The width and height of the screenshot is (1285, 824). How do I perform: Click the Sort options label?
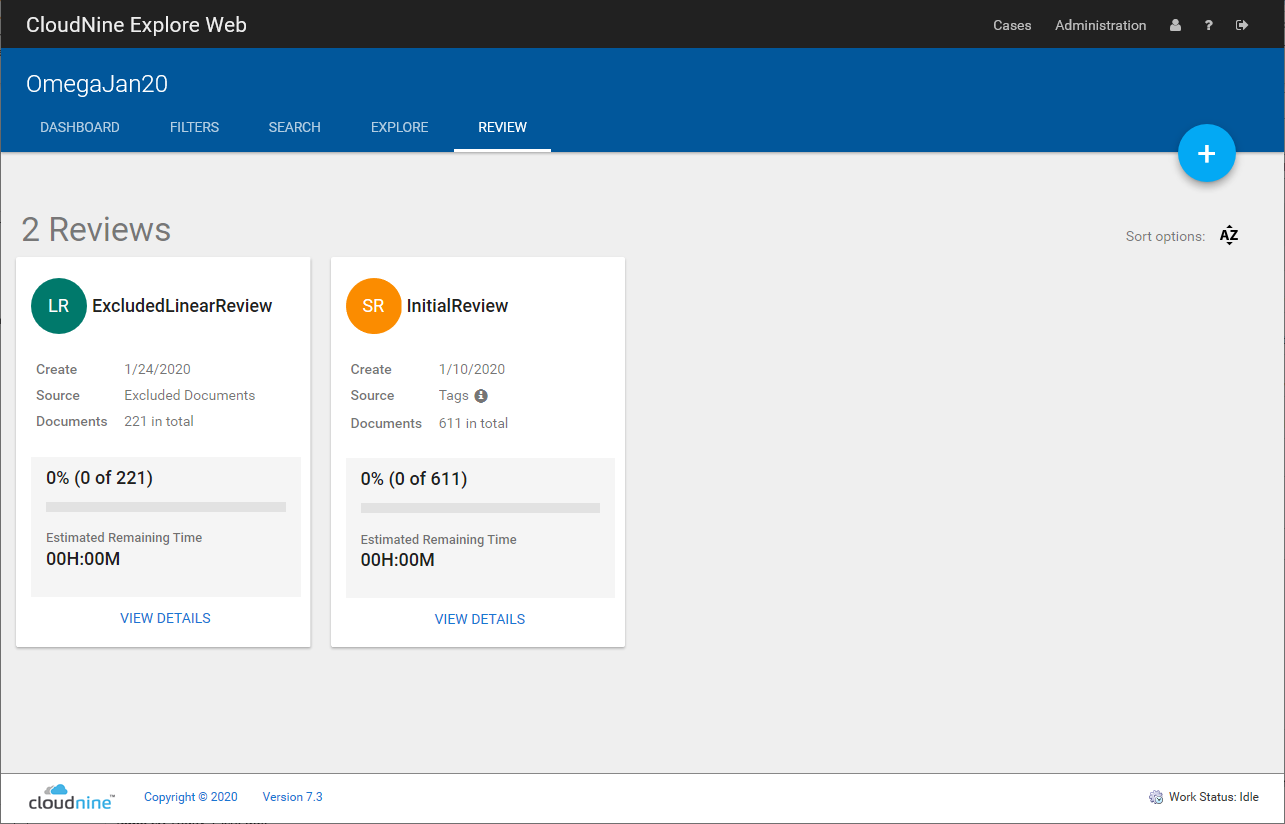coord(1165,237)
